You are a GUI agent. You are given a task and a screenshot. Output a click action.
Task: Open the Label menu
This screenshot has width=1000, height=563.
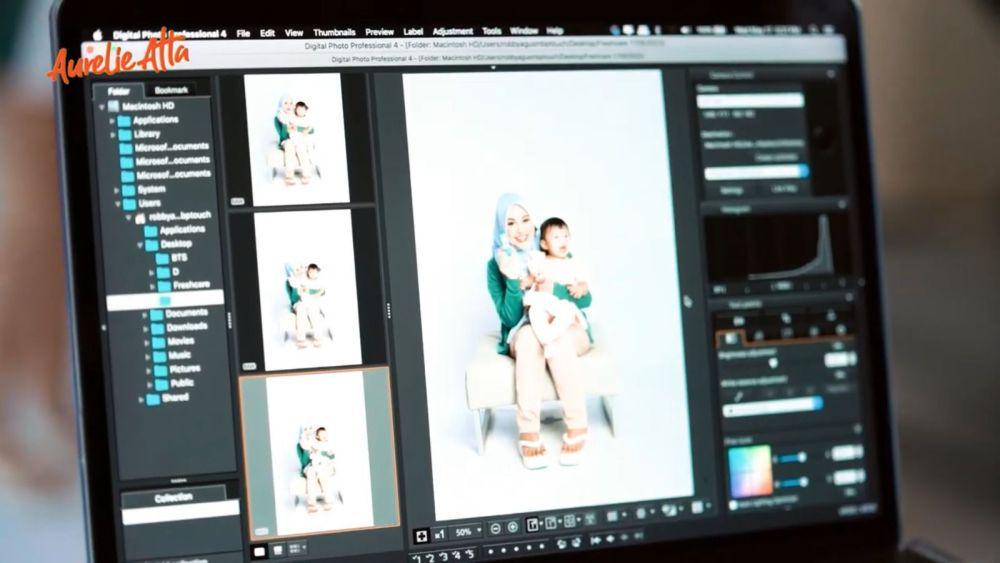click(x=413, y=31)
